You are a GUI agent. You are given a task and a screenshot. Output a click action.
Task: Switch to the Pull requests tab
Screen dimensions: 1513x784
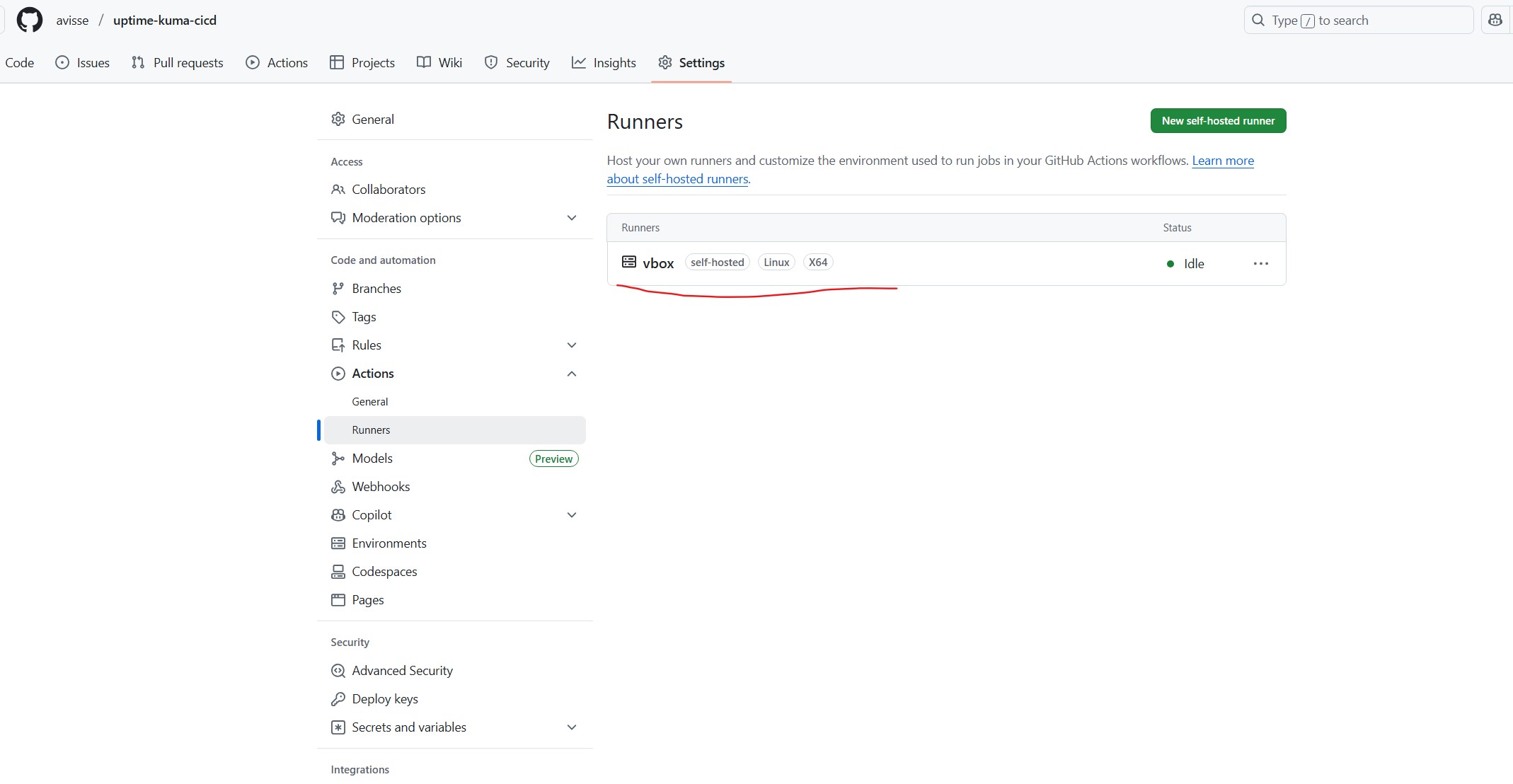pos(178,63)
